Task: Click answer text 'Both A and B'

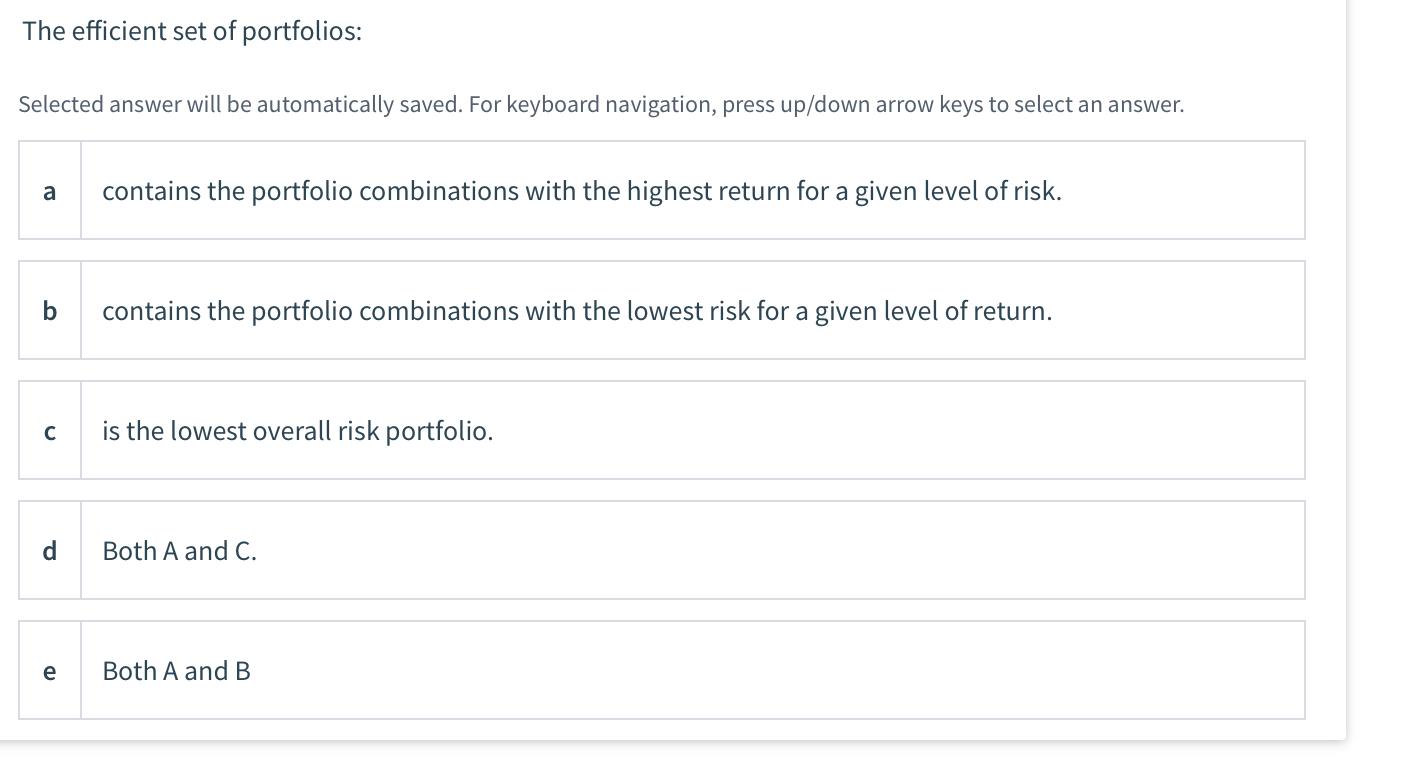Action: pos(175,670)
